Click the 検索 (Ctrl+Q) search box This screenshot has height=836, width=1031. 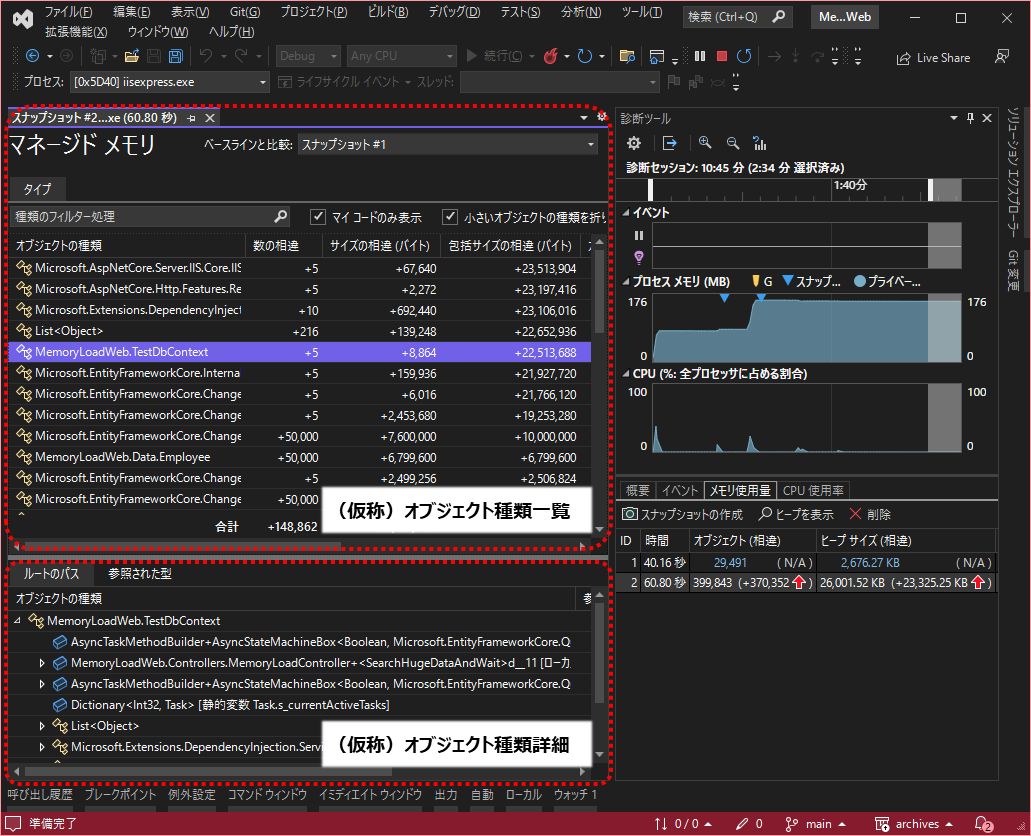[x=737, y=17]
